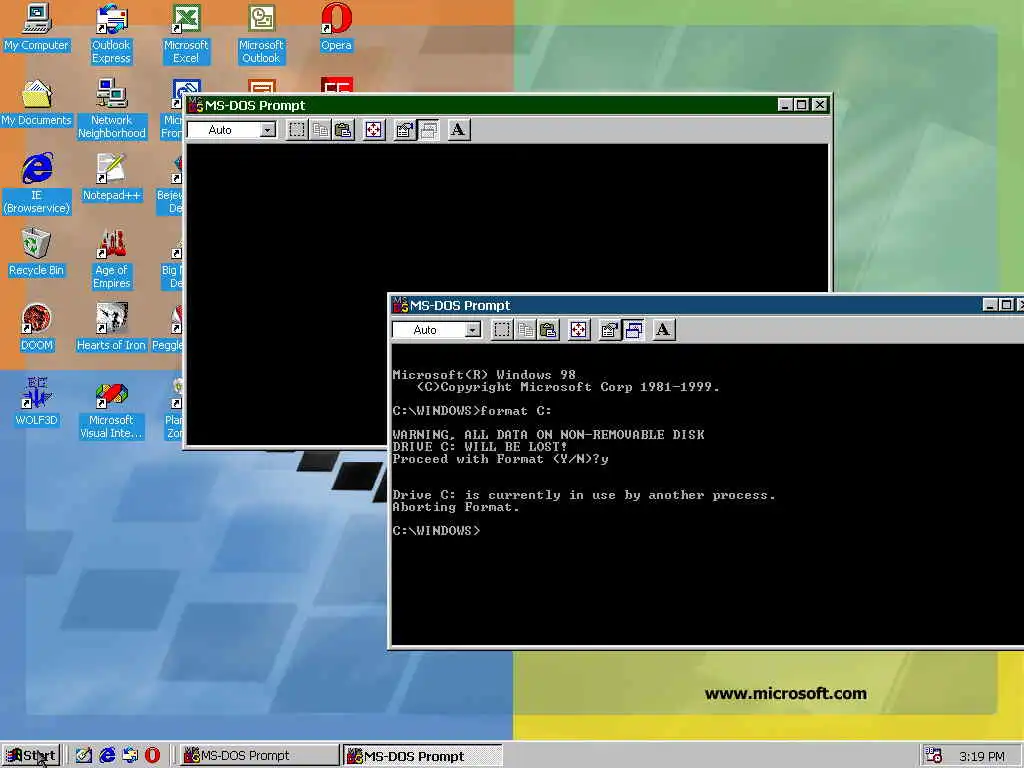Click Mark icon in back MS-DOS Prompt toolbar
The image size is (1024, 768).
coord(296,130)
